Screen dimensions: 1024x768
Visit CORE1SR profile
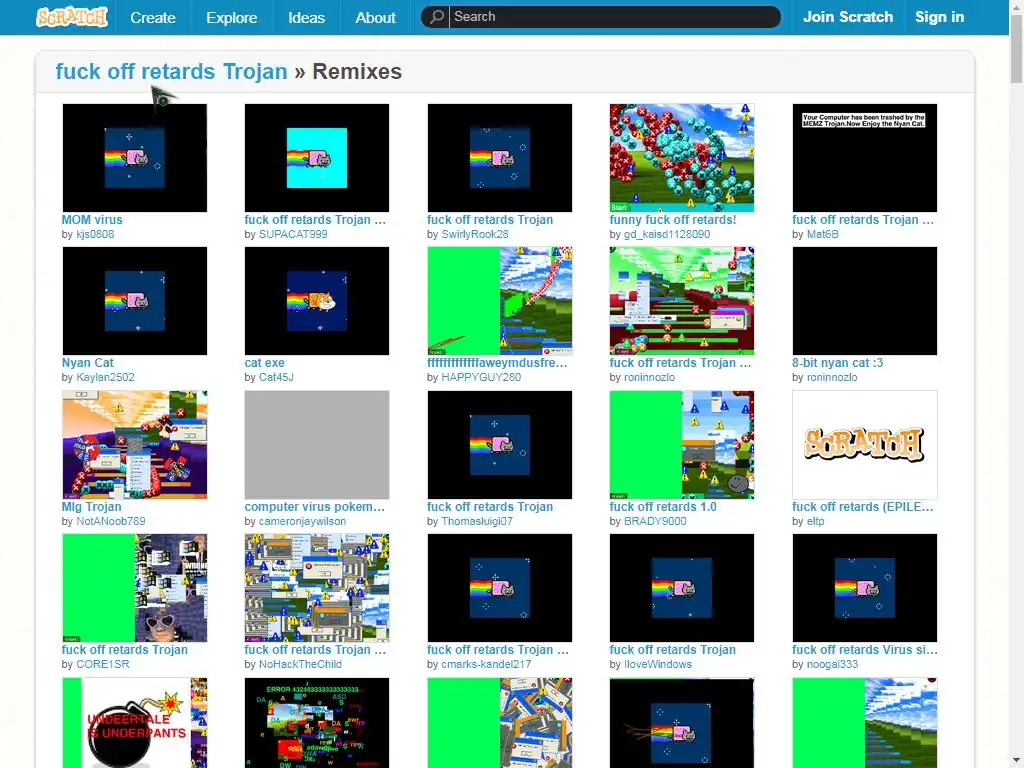103,664
